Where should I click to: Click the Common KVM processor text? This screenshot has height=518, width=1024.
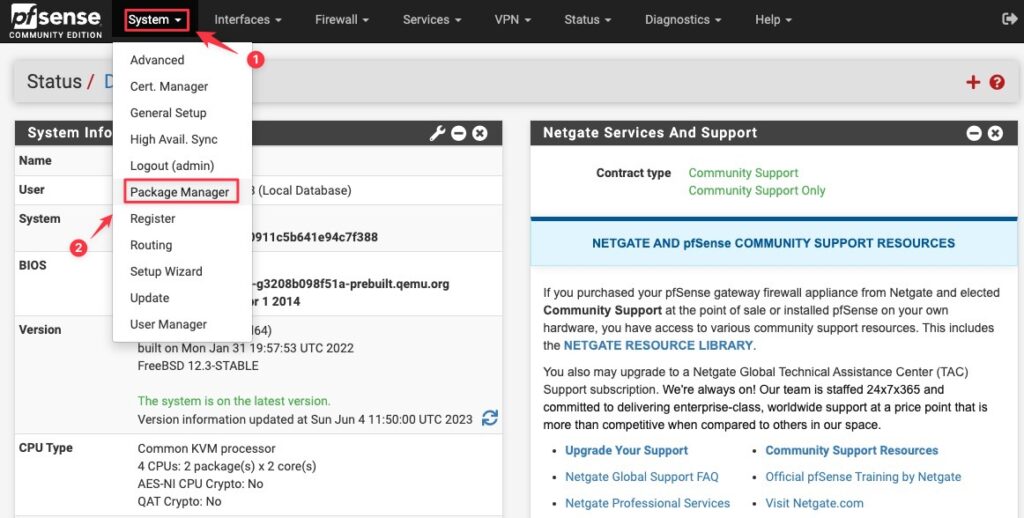[206, 449]
